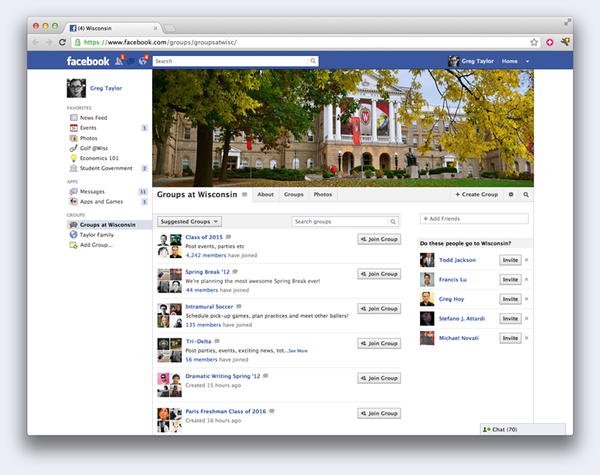
Task: Open the account dropdown arrow next to Home
Action: point(527,61)
